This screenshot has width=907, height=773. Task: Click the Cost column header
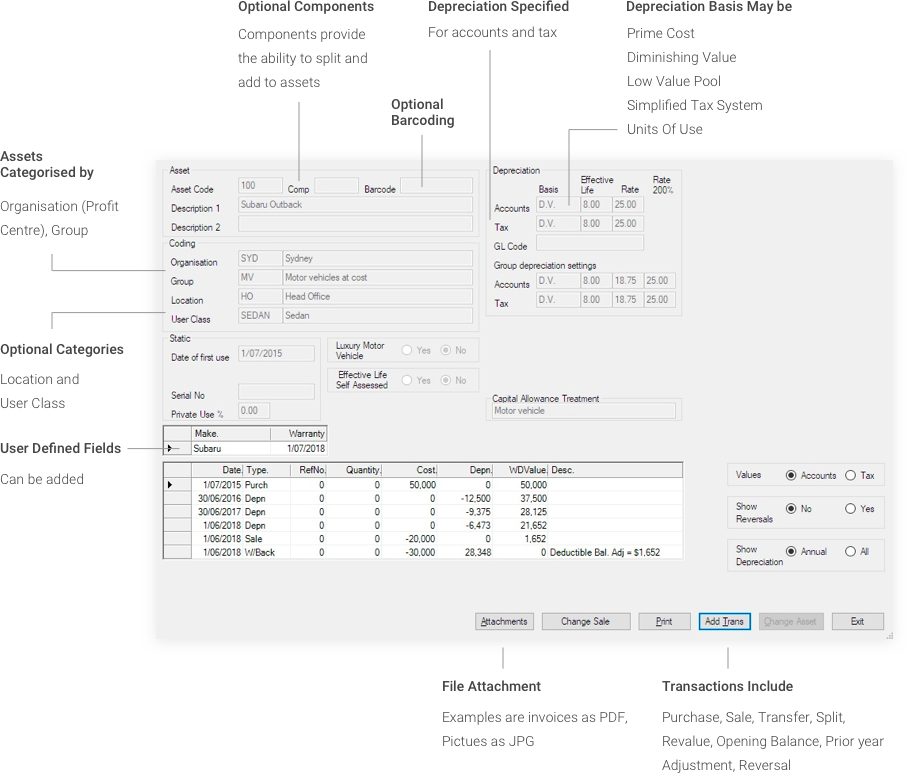tap(410, 470)
